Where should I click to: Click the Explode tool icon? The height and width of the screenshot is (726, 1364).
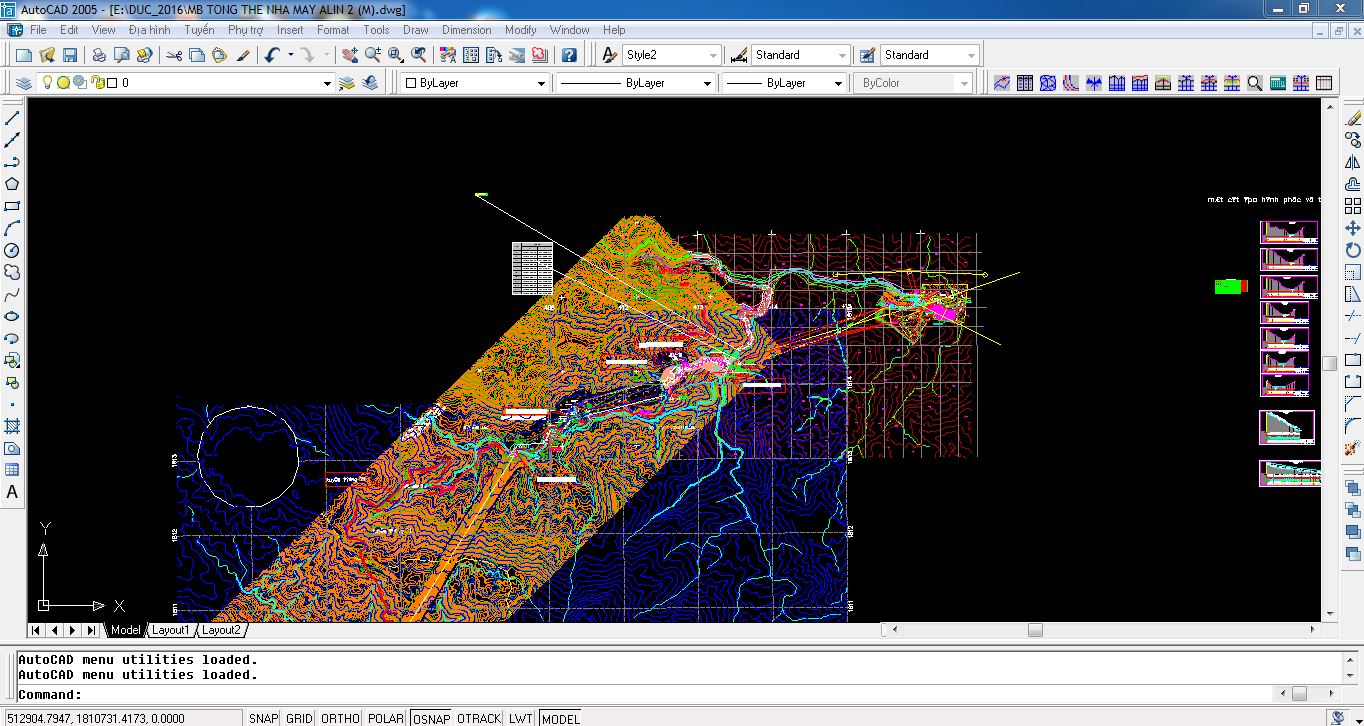[x=1353, y=449]
